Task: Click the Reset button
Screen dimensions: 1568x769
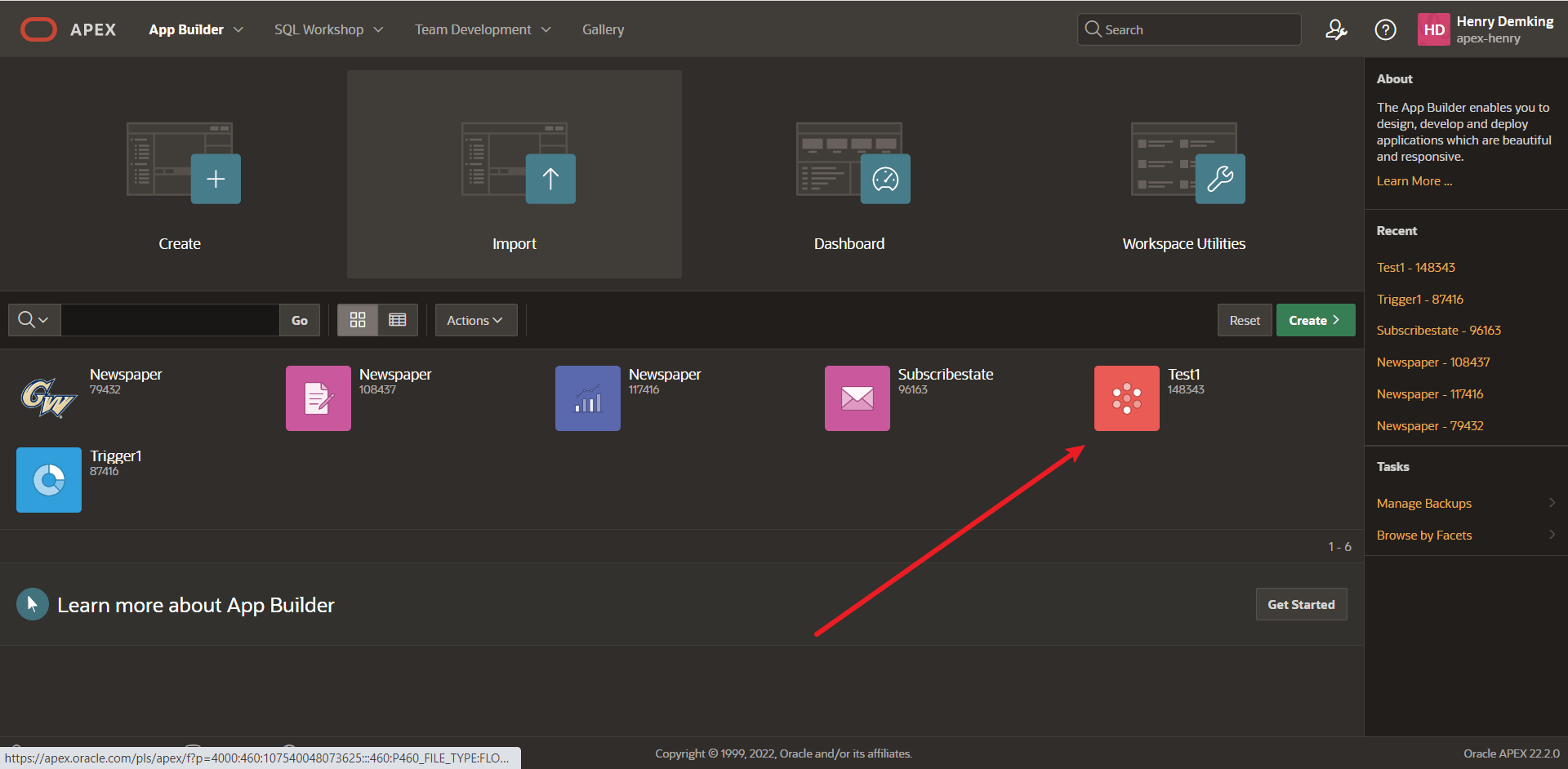Action: [x=1245, y=320]
